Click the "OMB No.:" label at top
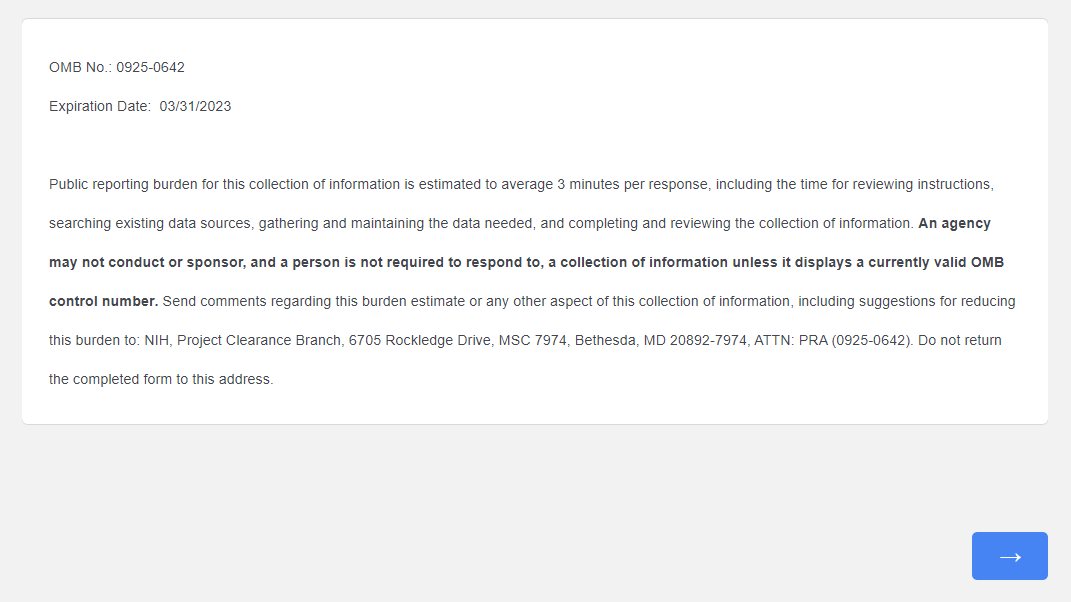 [x=80, y=68]
